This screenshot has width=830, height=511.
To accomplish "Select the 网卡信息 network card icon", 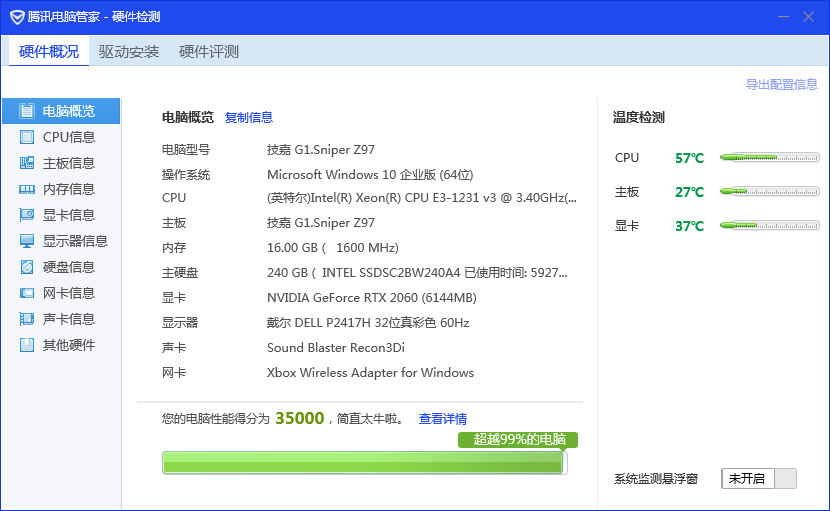I will click(x=27, y=293).
